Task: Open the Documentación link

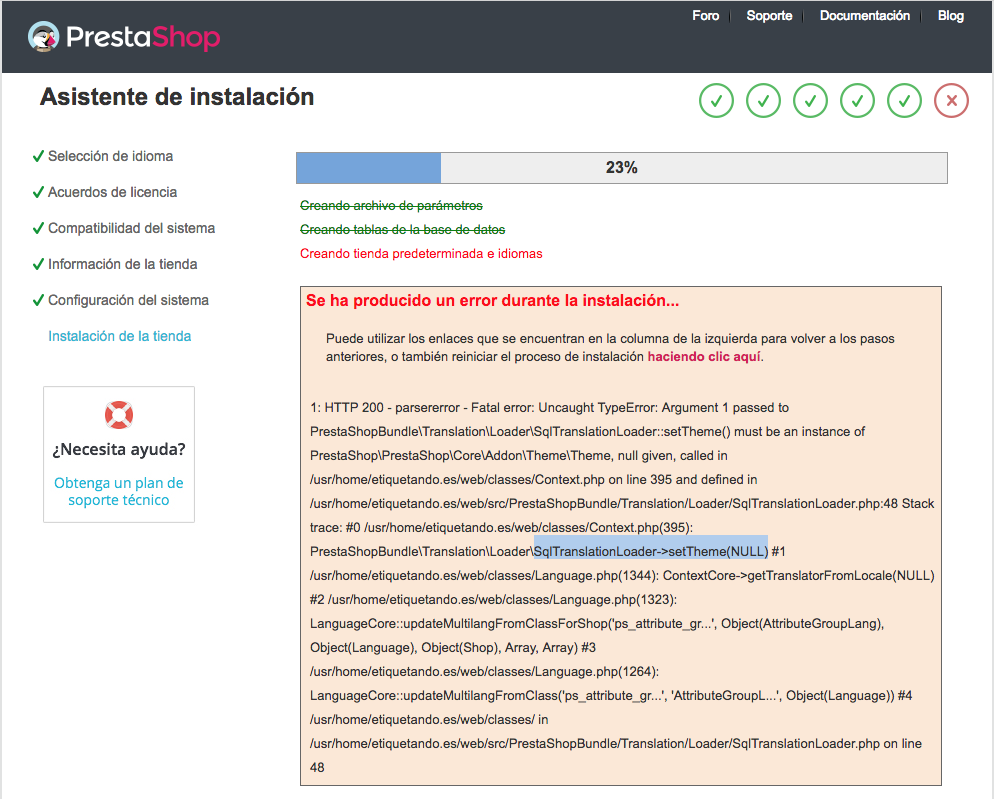Action: [865, 16]
